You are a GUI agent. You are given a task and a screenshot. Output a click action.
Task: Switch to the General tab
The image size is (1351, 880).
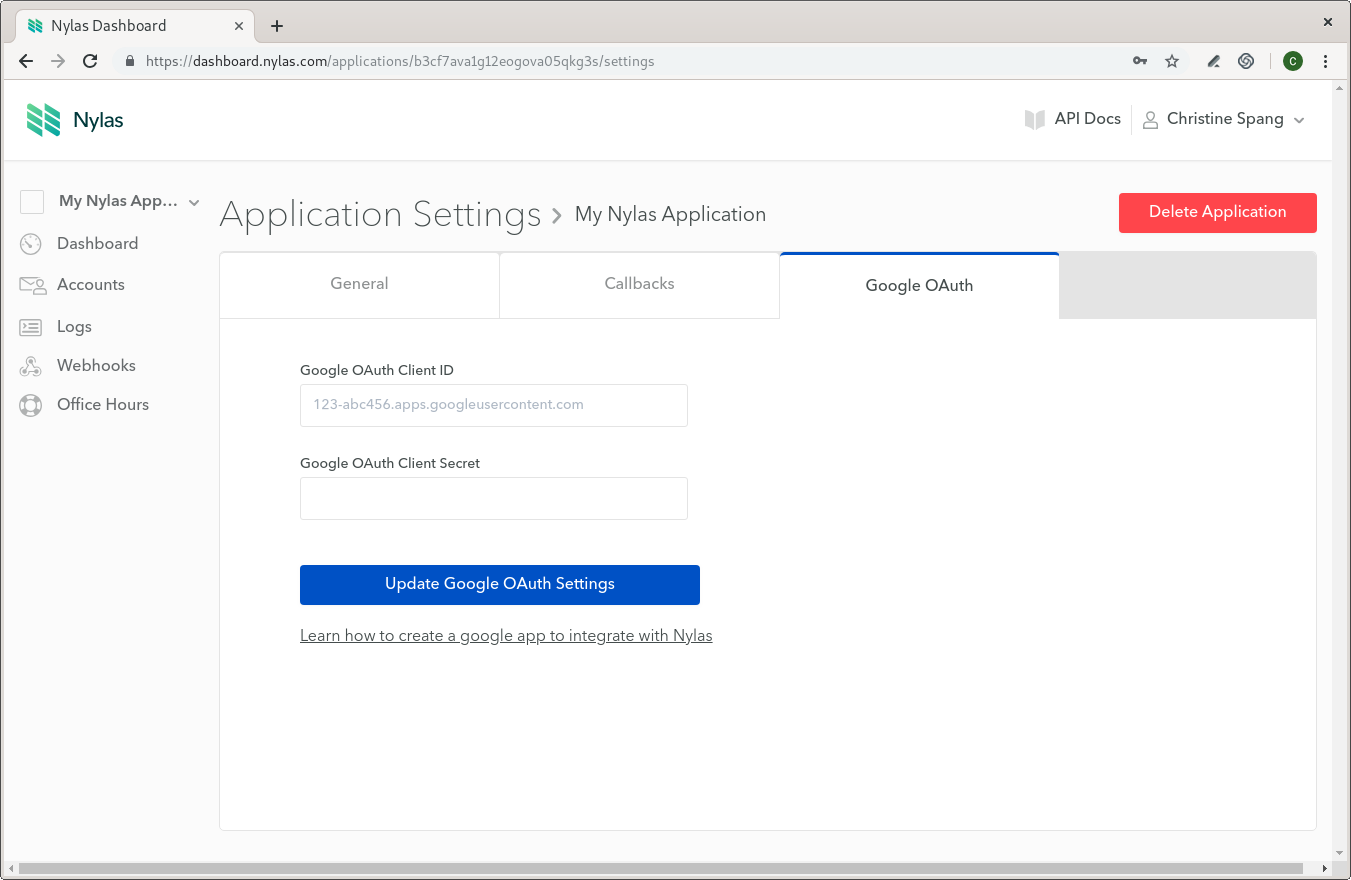coord(359,285)
